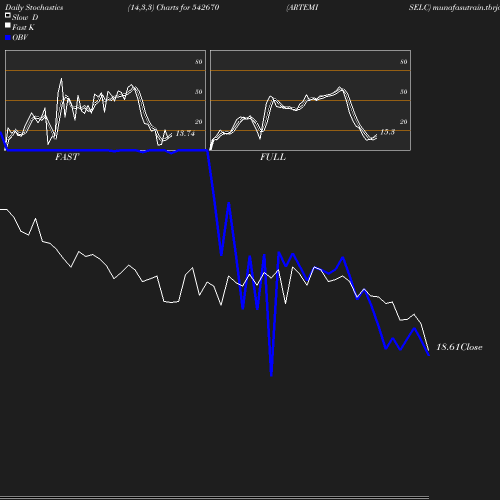
Task: Click the blue OBV legend swatch
Action: 8,38
